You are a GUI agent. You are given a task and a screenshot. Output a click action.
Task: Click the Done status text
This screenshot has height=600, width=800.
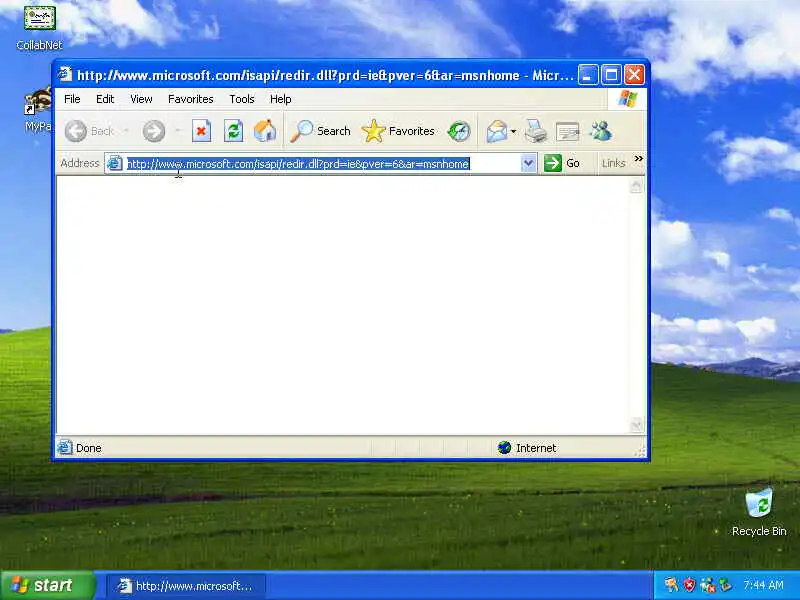(89, 448)
